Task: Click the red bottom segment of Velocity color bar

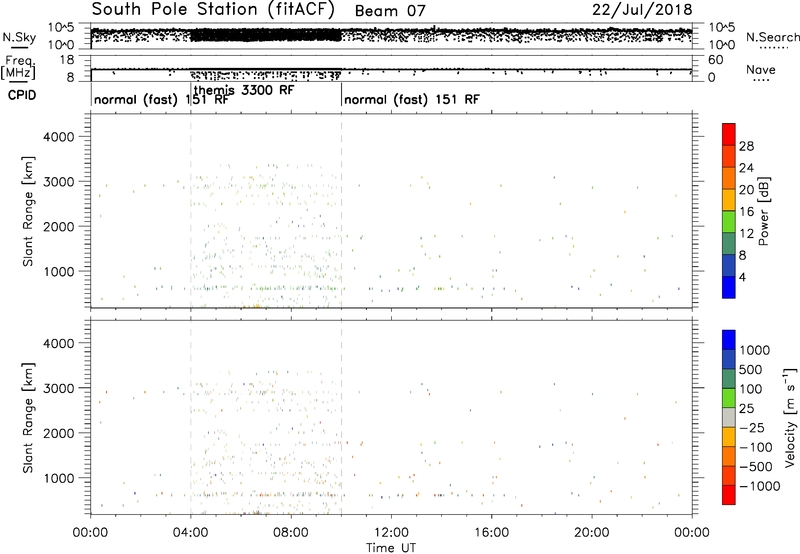Action: 729,495
